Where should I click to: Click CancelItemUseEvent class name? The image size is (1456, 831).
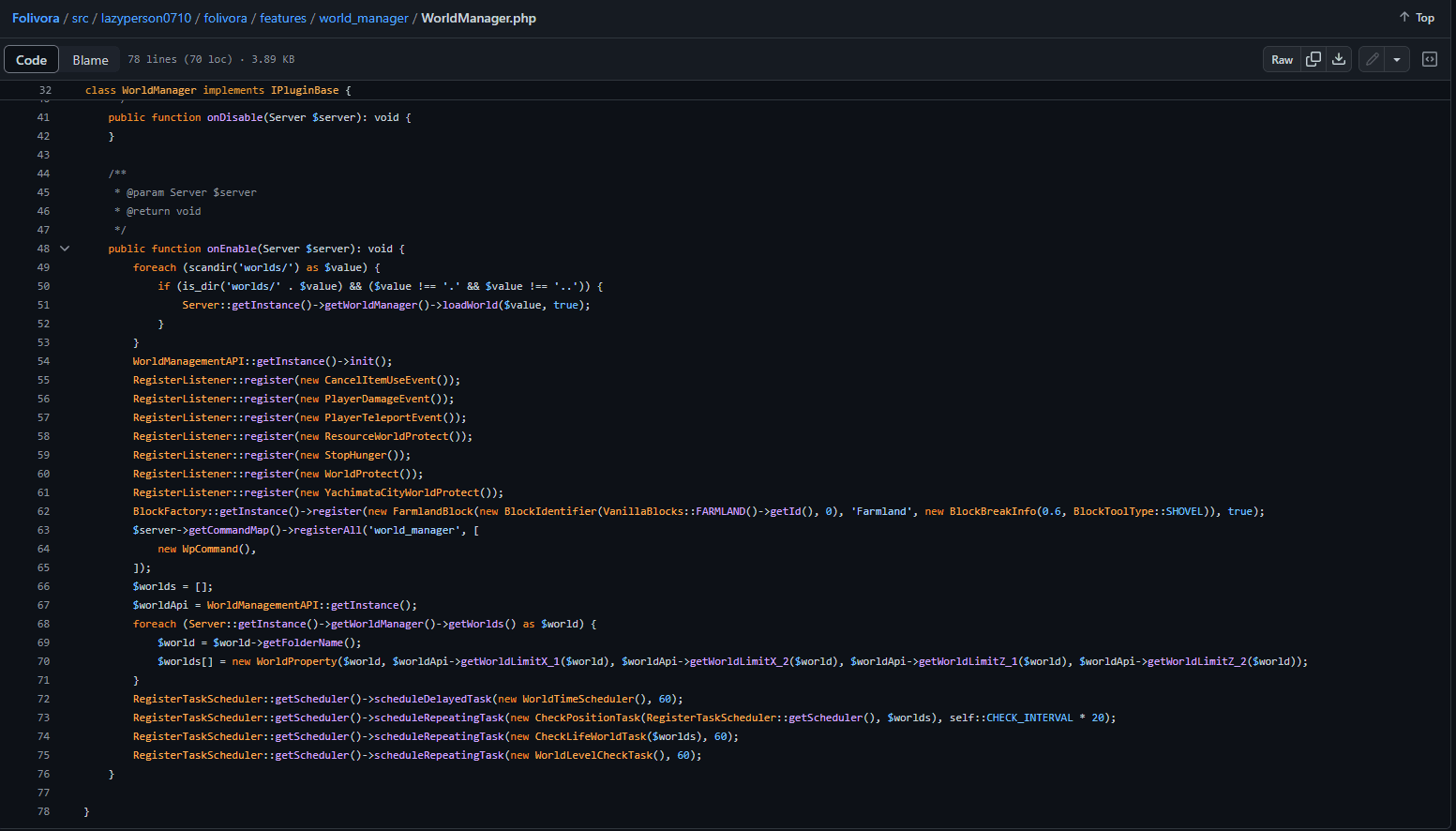(381, 380)
